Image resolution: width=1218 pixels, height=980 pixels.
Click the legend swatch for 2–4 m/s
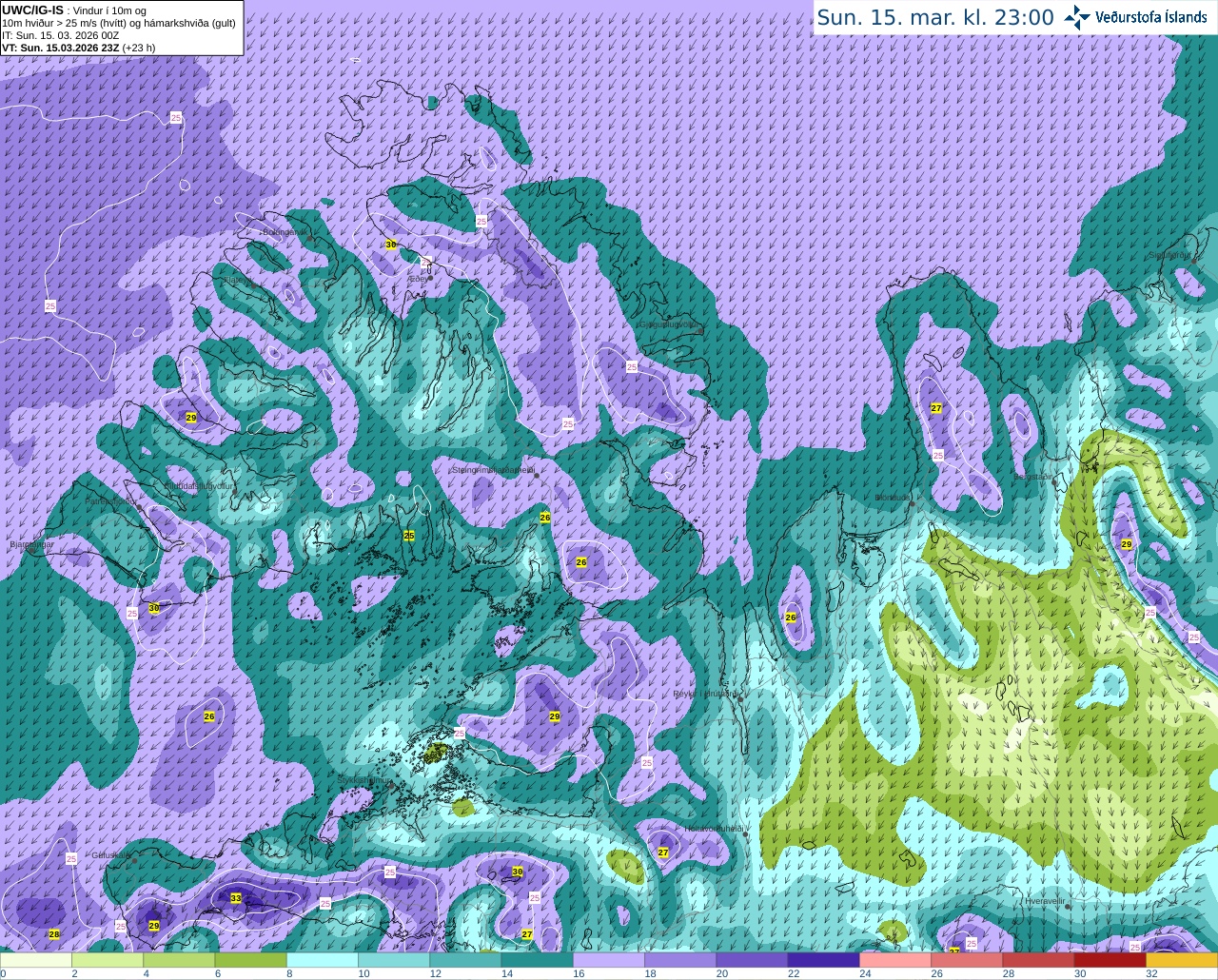(x=108, y=960)
